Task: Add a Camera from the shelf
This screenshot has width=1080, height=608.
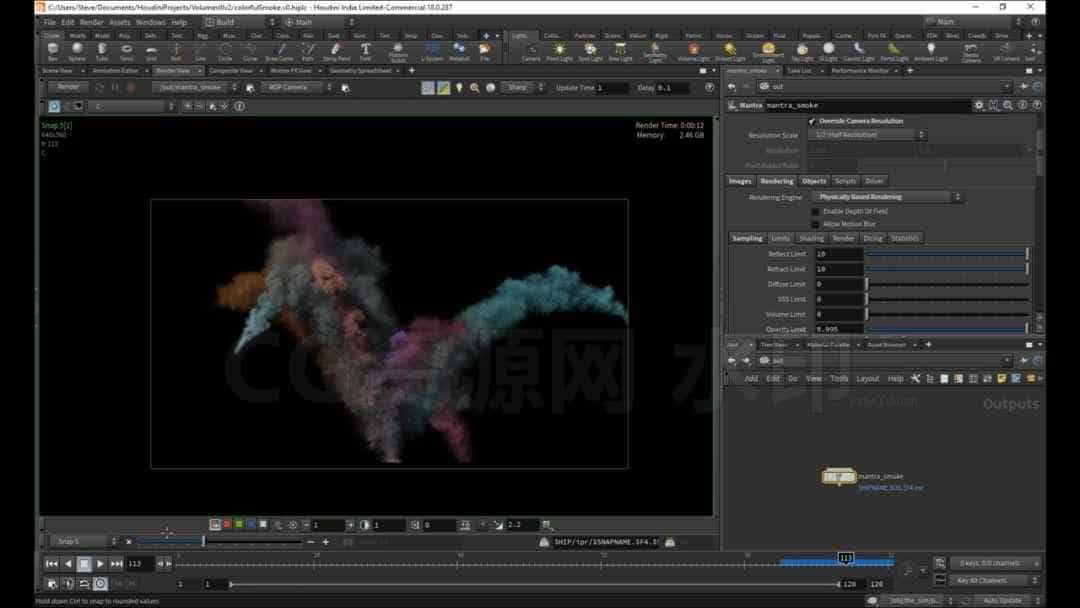Action: 531,52
